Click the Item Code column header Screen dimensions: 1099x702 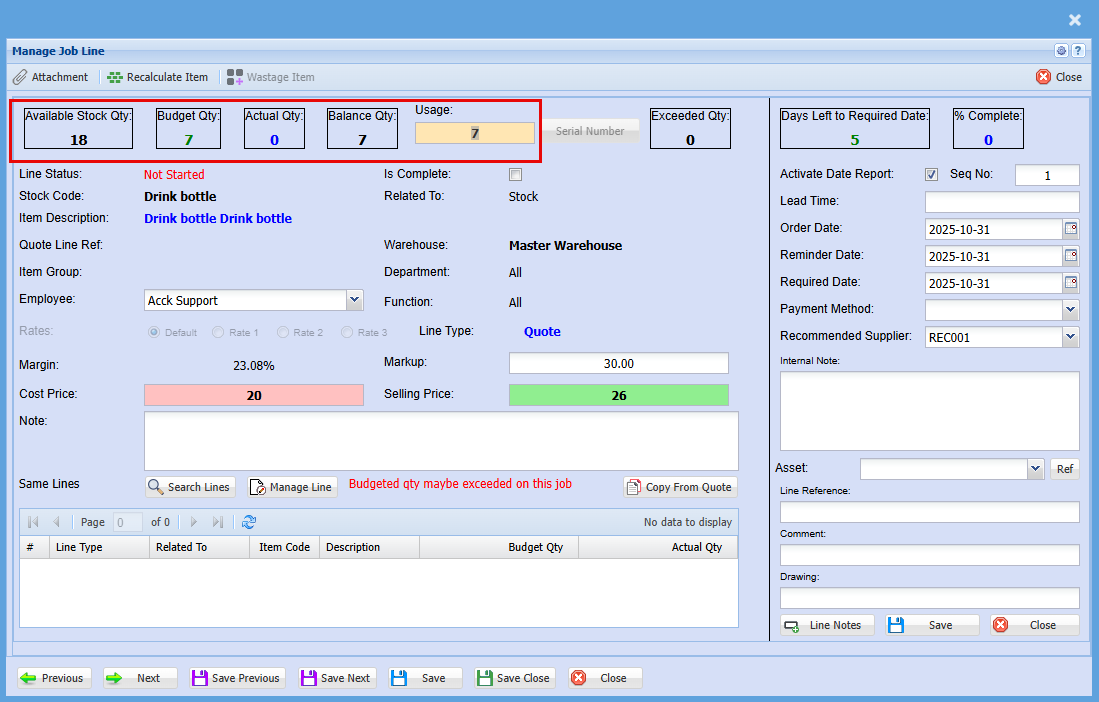(x=284, y=547)
